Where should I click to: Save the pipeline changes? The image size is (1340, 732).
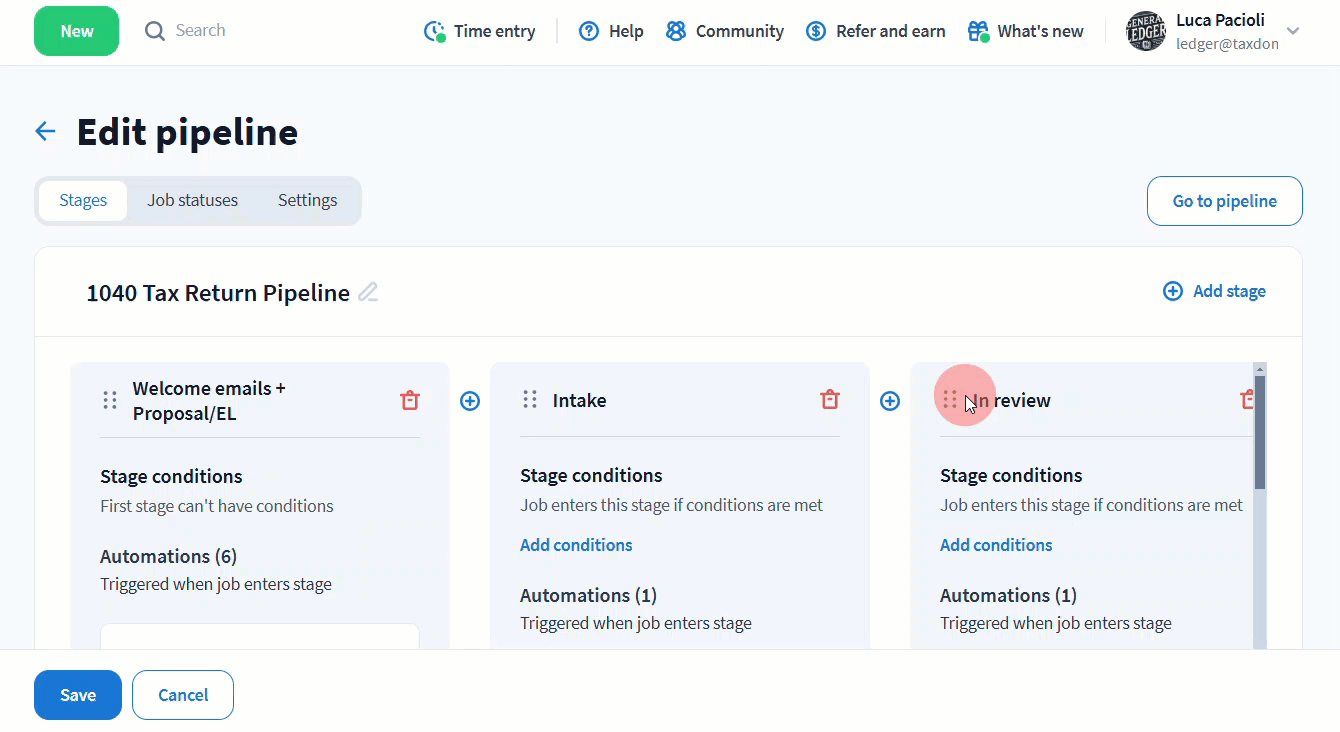[78, 695]
